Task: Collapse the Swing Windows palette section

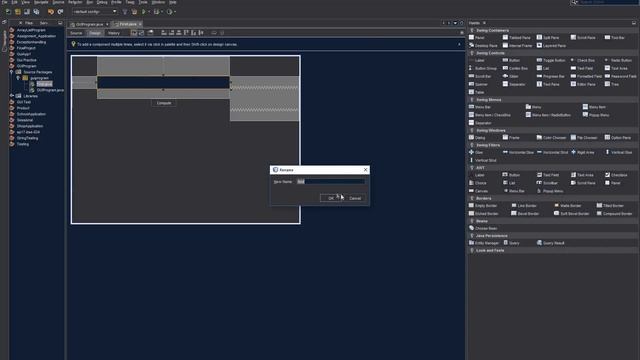Action: 472,131
